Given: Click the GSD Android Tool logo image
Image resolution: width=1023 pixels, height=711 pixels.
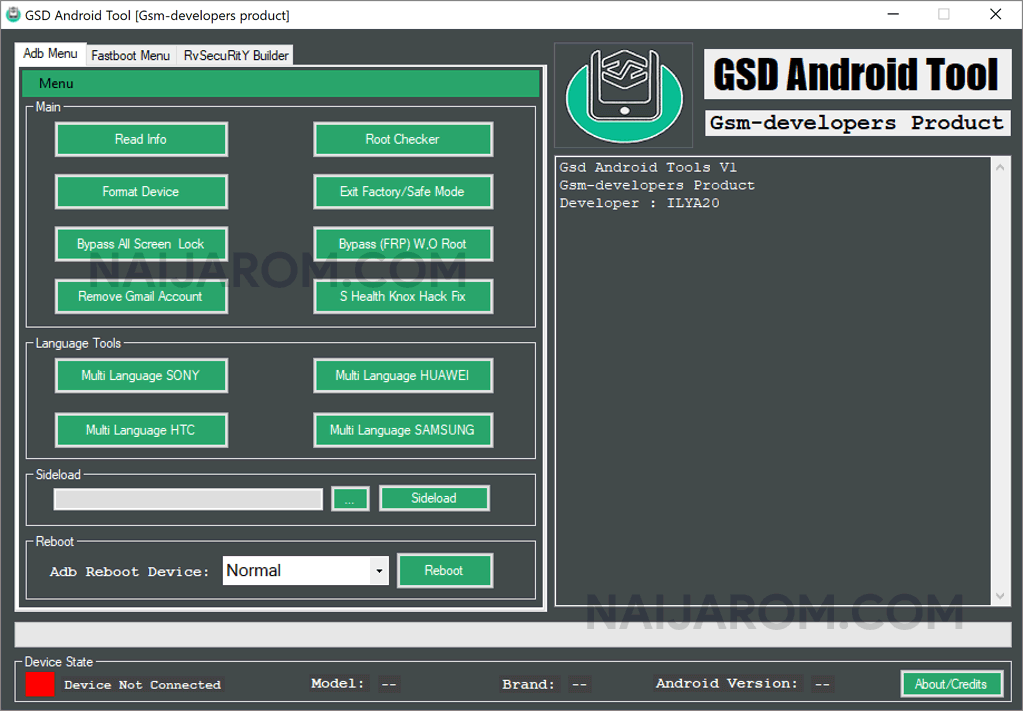Looking at the screenshot, I should point(624,95).
